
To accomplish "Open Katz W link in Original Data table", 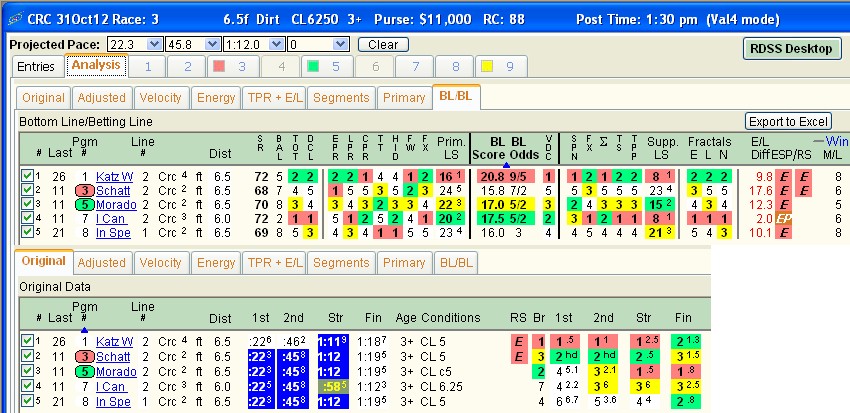I will (x=114, y=341).
